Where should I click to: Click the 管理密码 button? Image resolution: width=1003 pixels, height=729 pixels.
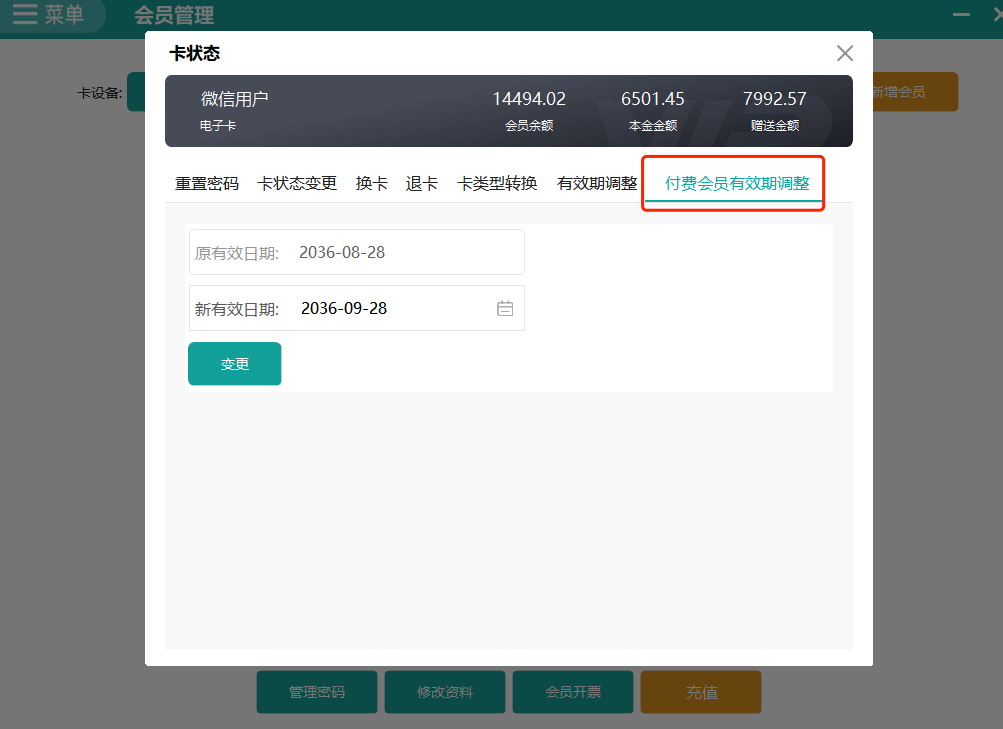pyautogui.click(x=316, y=691)
